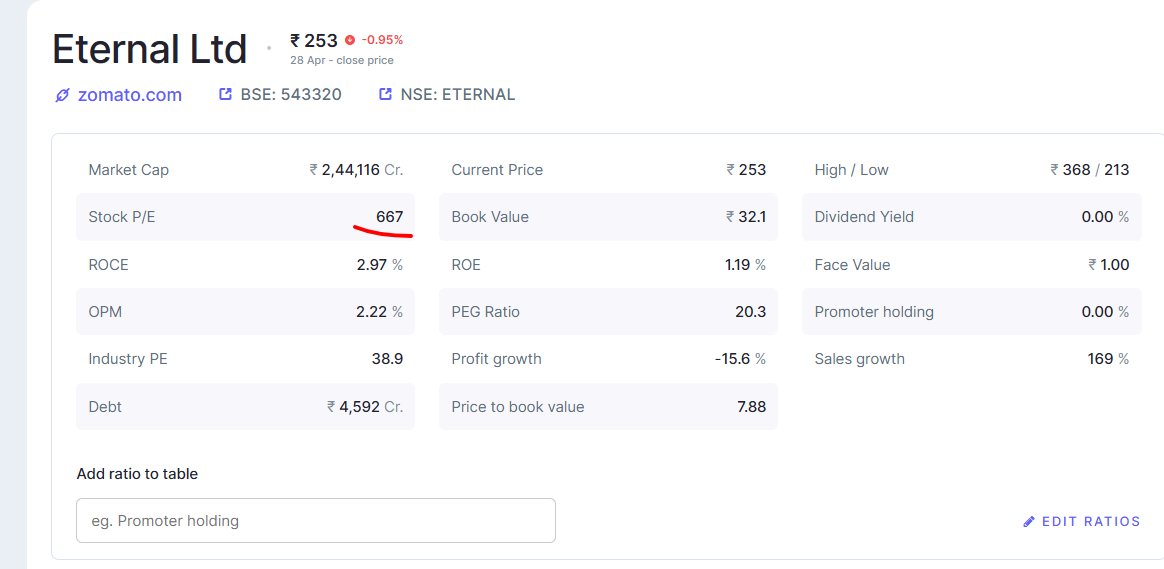Click the red down indicator beside -0.95%
The image size is (1164, 569).
tap(350, 40)
